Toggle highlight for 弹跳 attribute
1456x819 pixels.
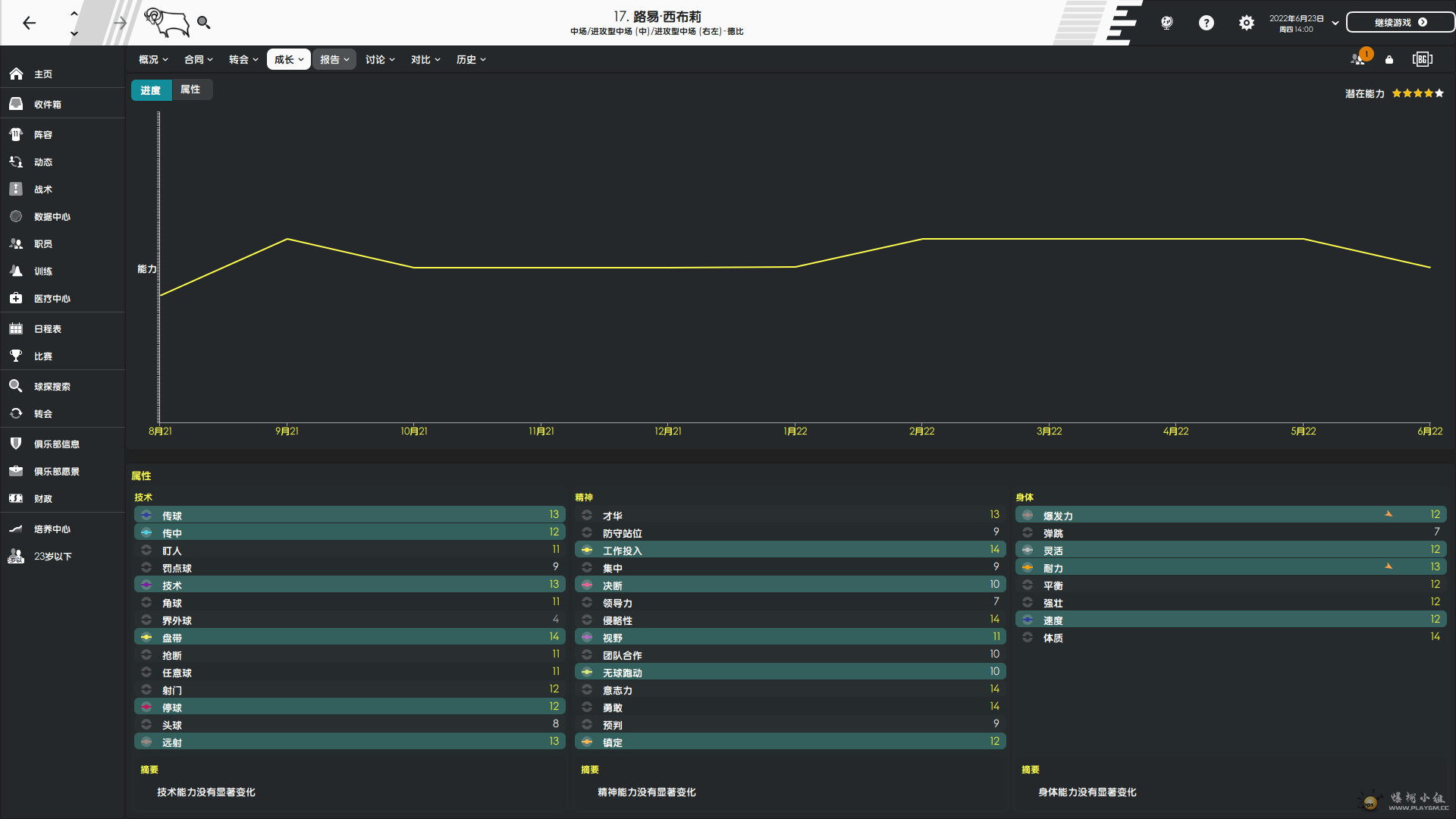coord(1028,533)
